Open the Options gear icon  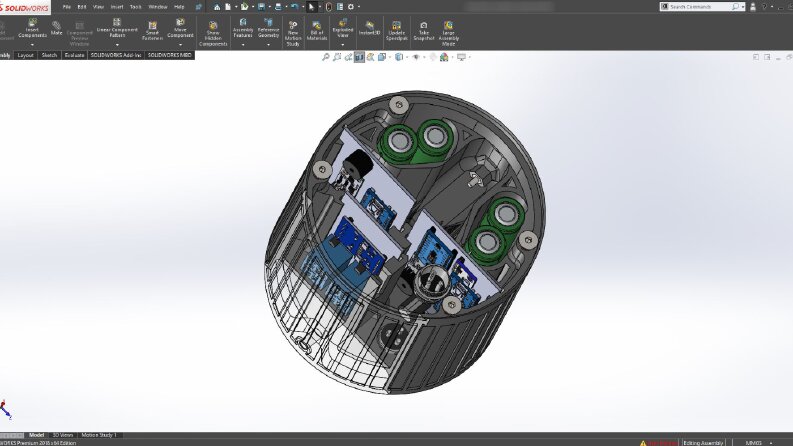[351, 7]
